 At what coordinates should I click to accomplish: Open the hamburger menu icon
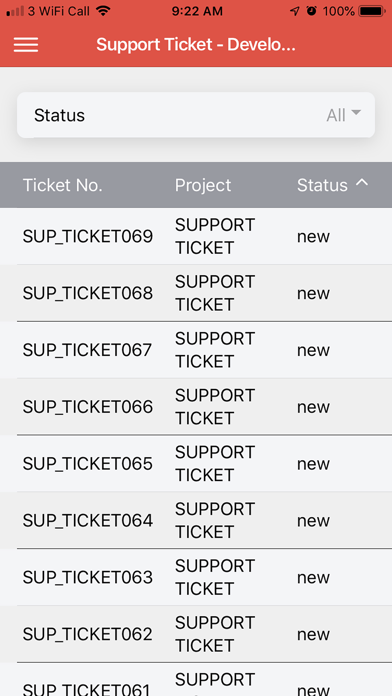pos(26,44)
